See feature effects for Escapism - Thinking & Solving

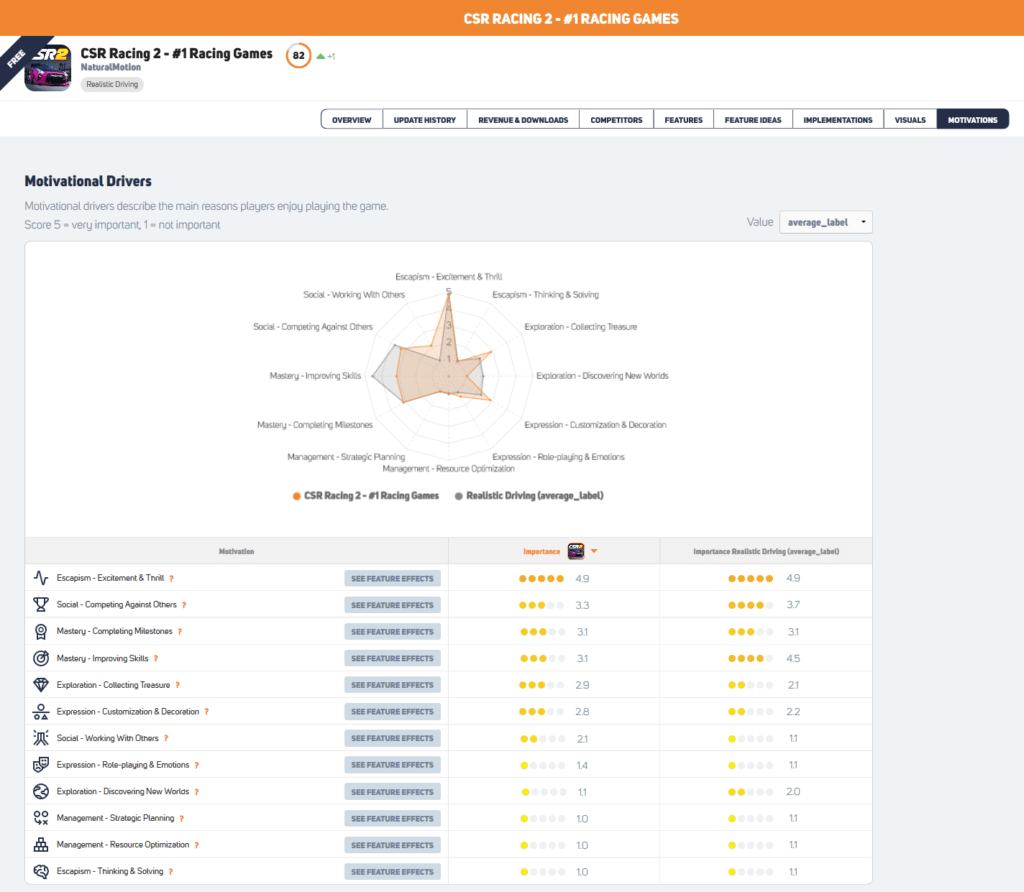click(x=392, y=872)
